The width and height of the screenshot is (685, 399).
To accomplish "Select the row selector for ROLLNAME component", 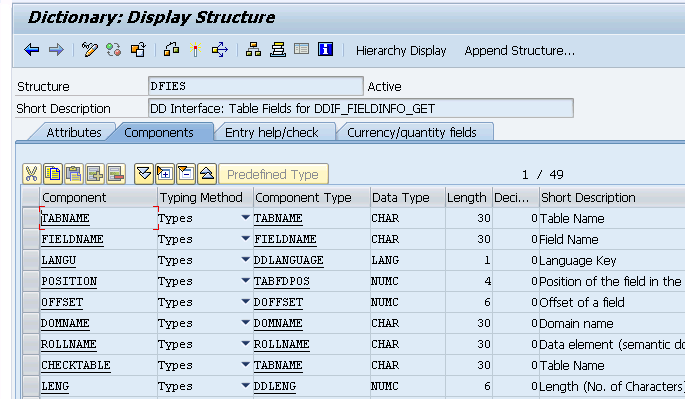I will [x=31, y=344].
